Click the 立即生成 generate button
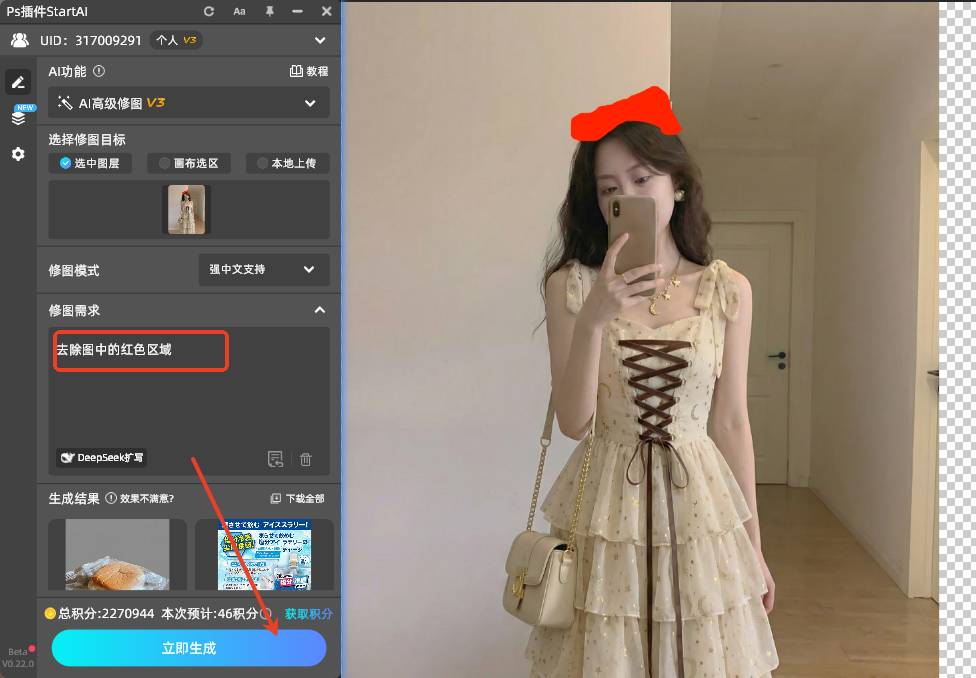This screenshot has height=678, width=976. pyautogui.click(x=188, y=648)
